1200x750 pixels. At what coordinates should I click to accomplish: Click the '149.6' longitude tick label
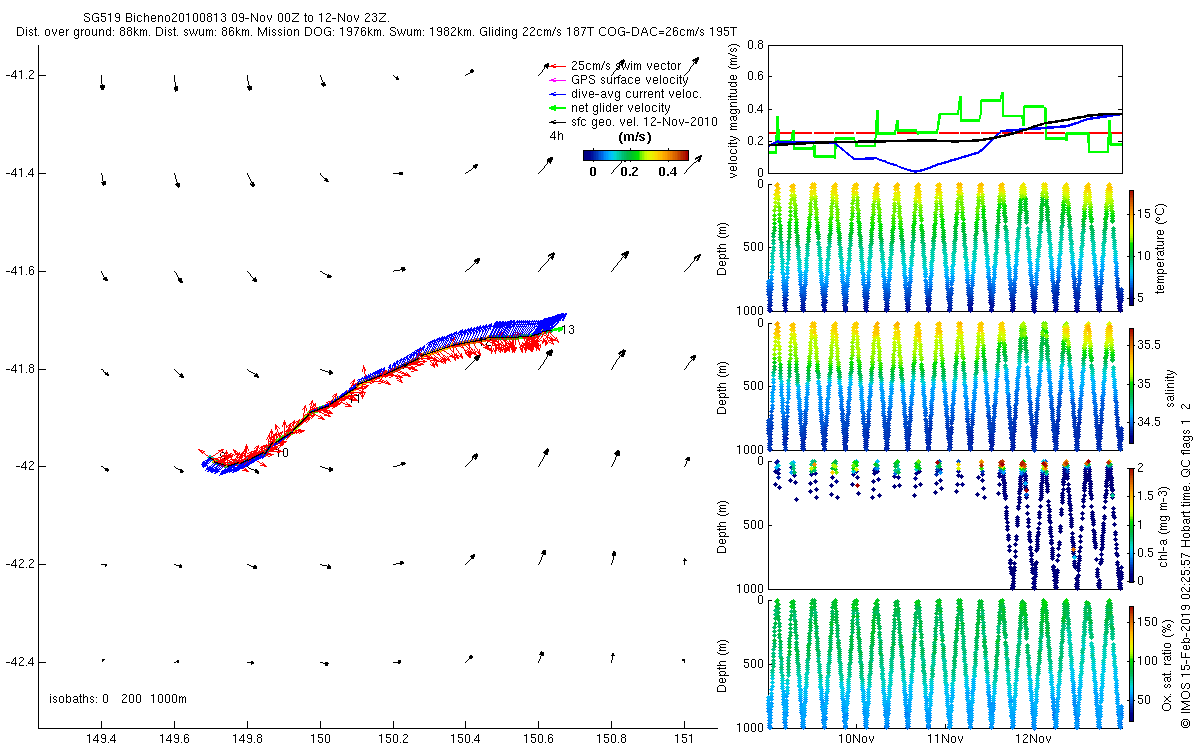[x=174, y=739]
